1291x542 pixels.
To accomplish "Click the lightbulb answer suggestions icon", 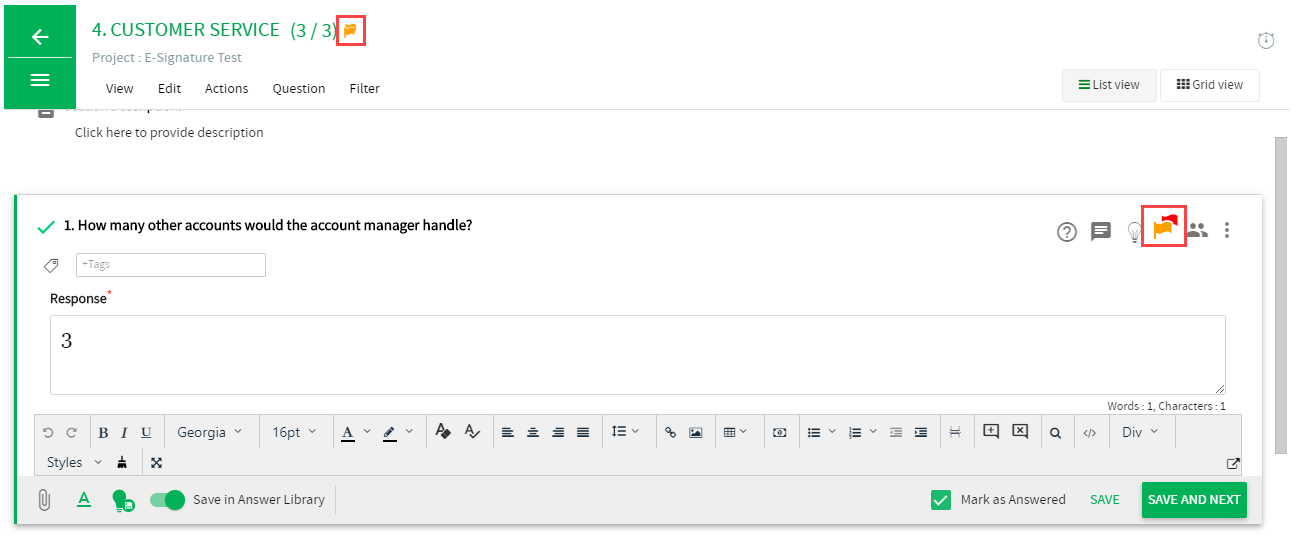I will (1134, 232).
